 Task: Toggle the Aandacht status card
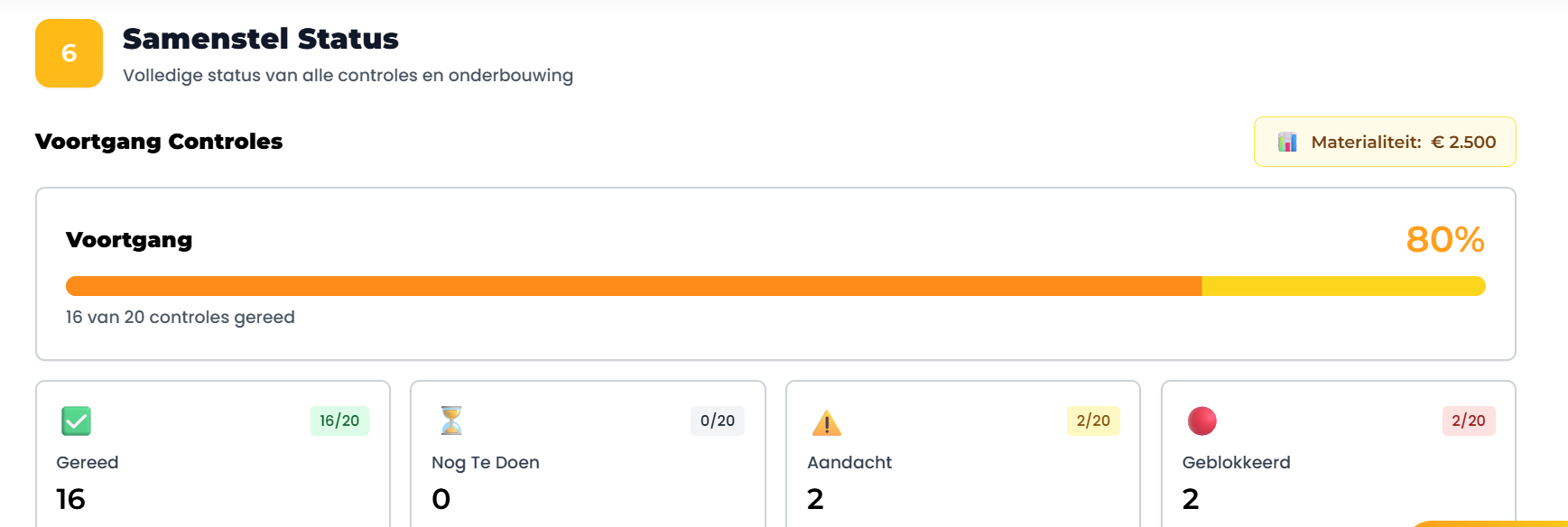962,460
